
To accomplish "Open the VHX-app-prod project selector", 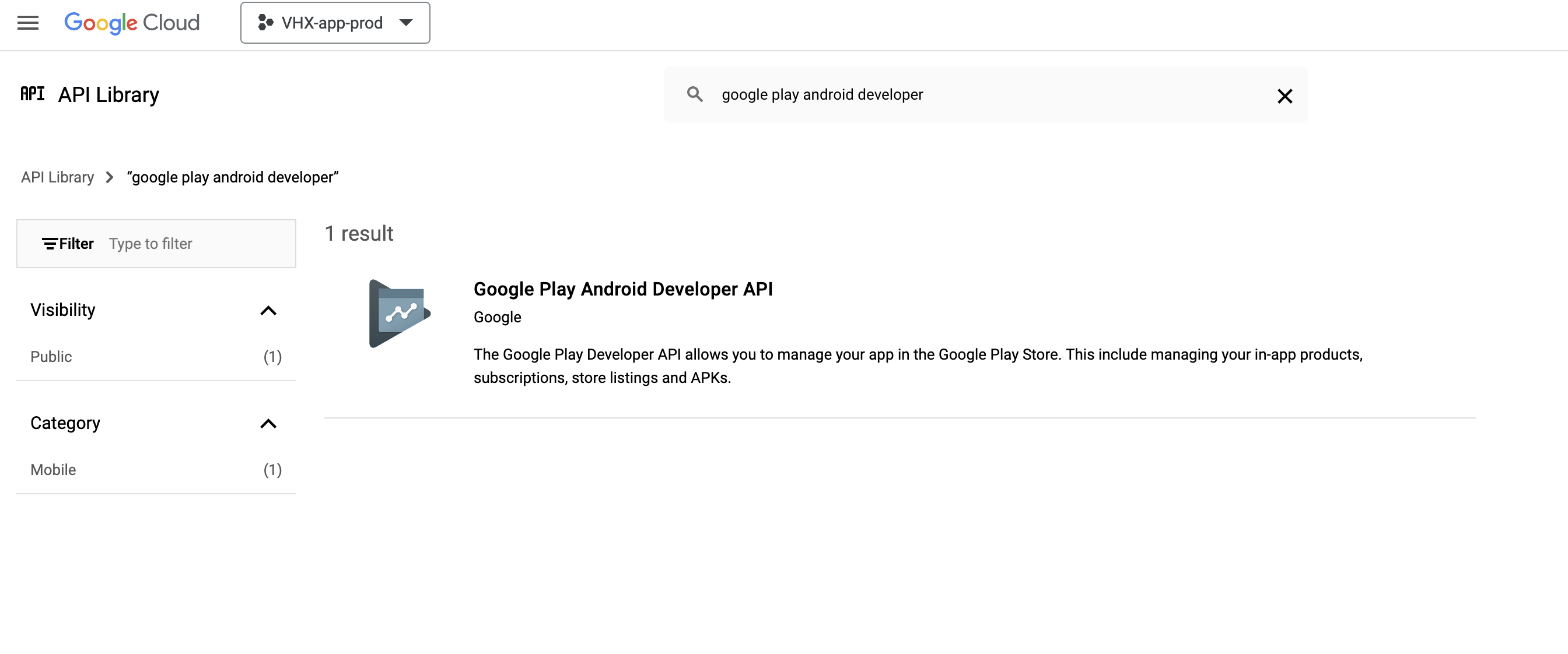I will pos(335,23).
